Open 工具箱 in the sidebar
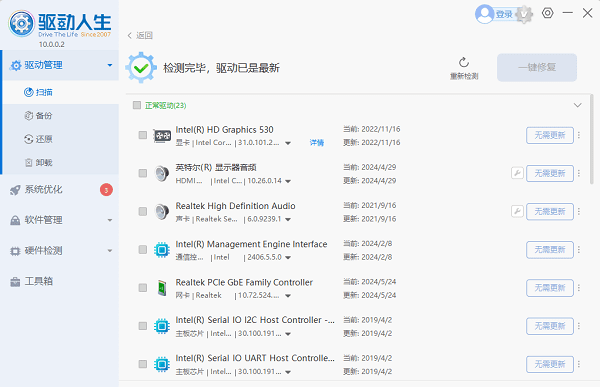This screenshot has height=387, width=600. pyautogui.click(x=59, y=282)
